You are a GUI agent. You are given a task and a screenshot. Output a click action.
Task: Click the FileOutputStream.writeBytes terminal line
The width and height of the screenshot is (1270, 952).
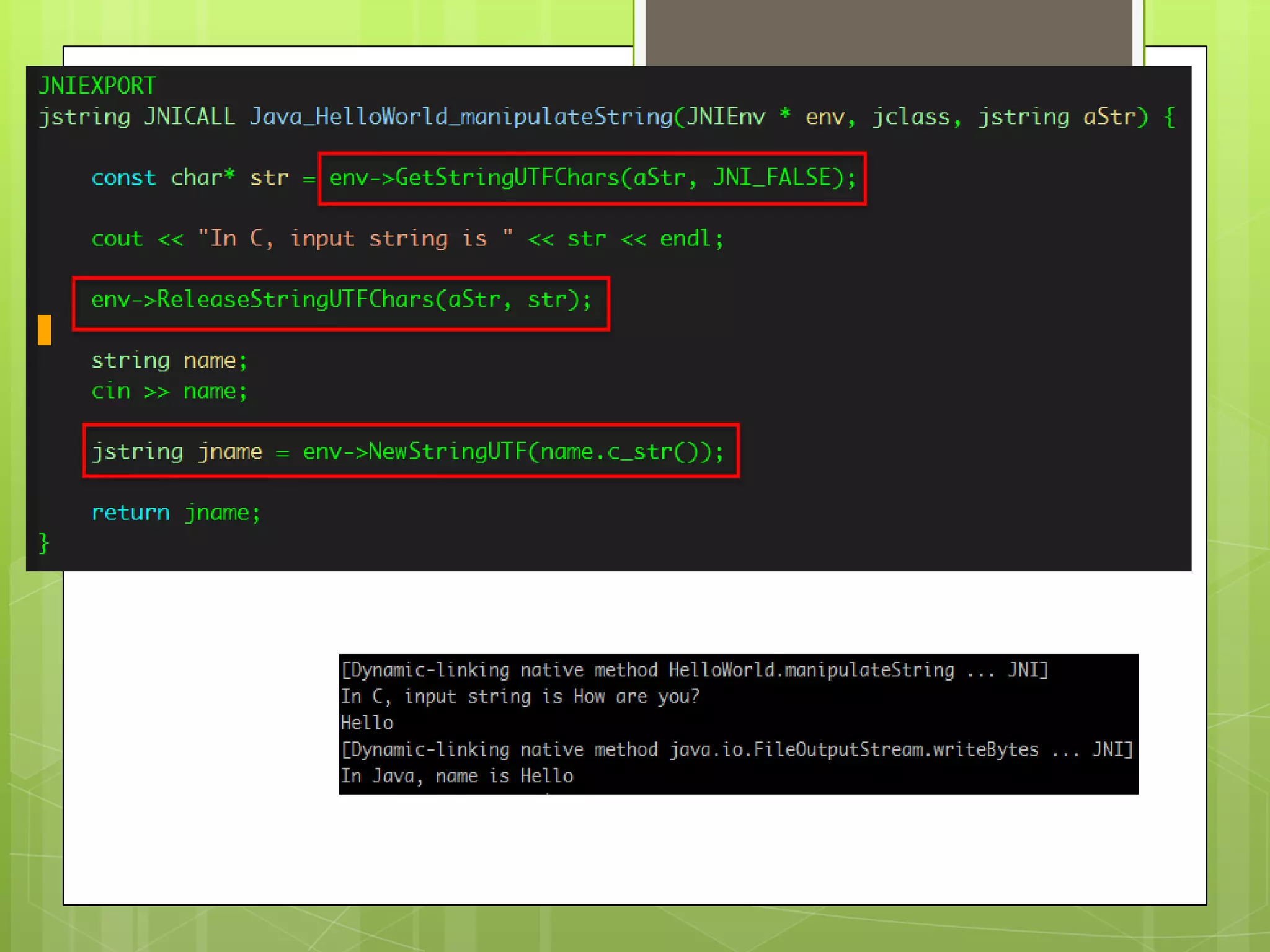tap(736, 750)
